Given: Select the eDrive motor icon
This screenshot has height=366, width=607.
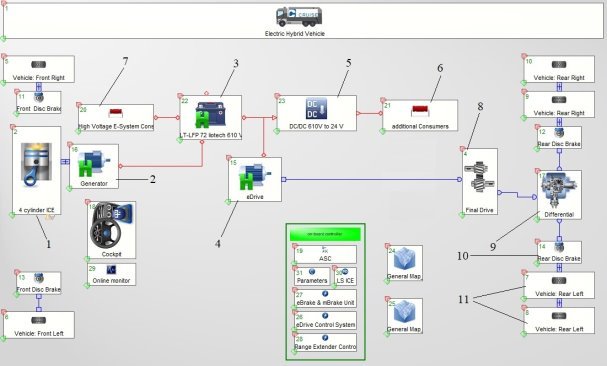Looking at the screenshot, I should tap(254, 177).
